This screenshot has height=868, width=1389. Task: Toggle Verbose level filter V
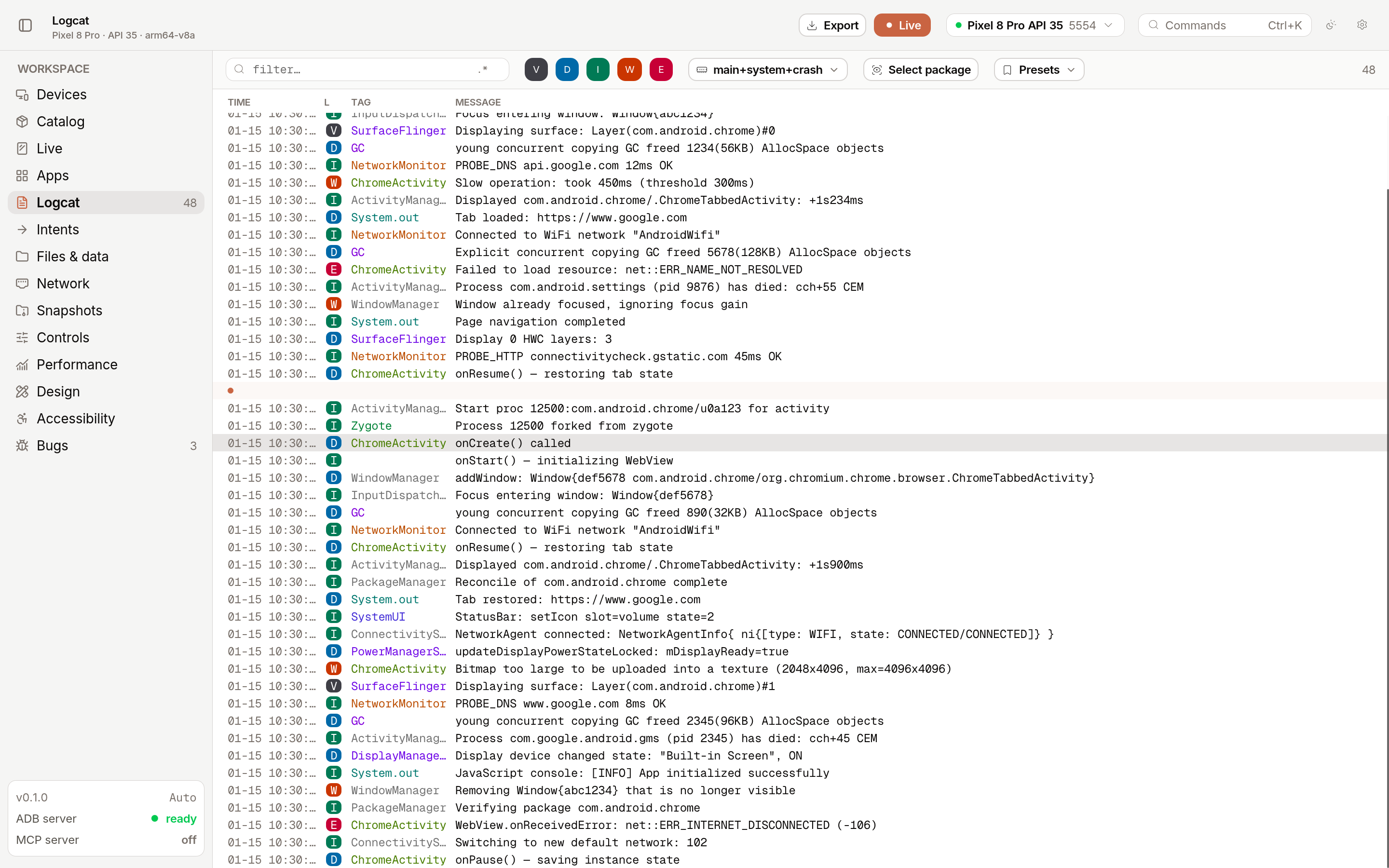[x=536, y=69]
